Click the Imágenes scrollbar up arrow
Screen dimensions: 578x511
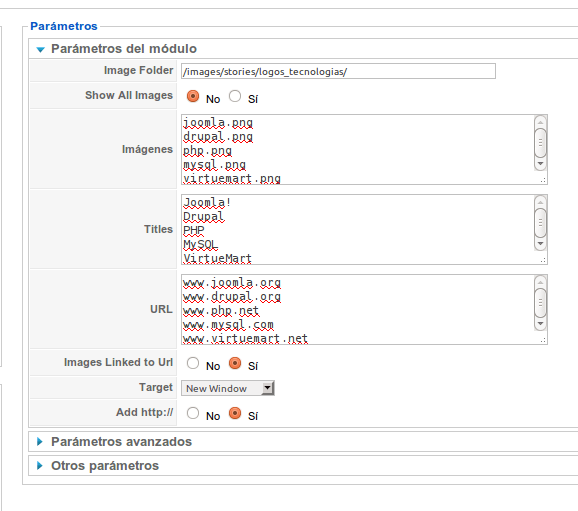pos(540,122)
